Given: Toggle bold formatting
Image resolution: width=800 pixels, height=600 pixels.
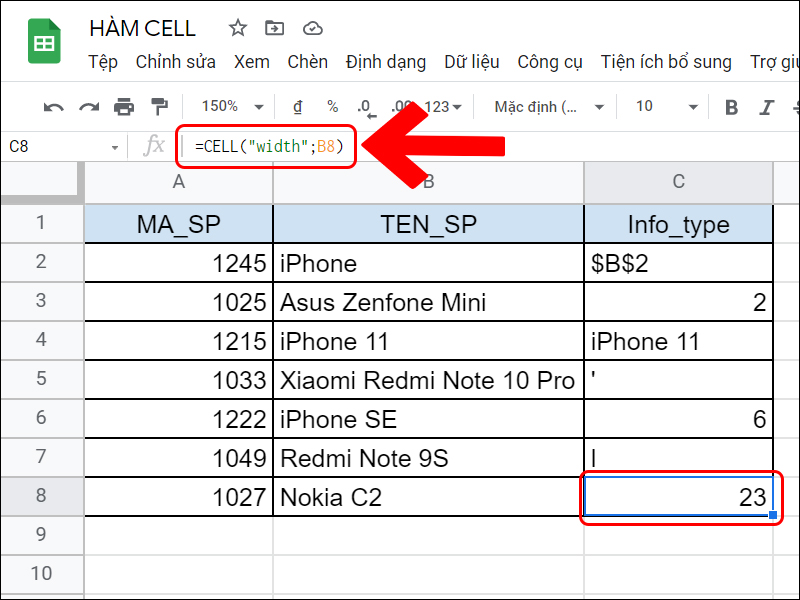Looking at the screenshot, I should pos(730,107).
